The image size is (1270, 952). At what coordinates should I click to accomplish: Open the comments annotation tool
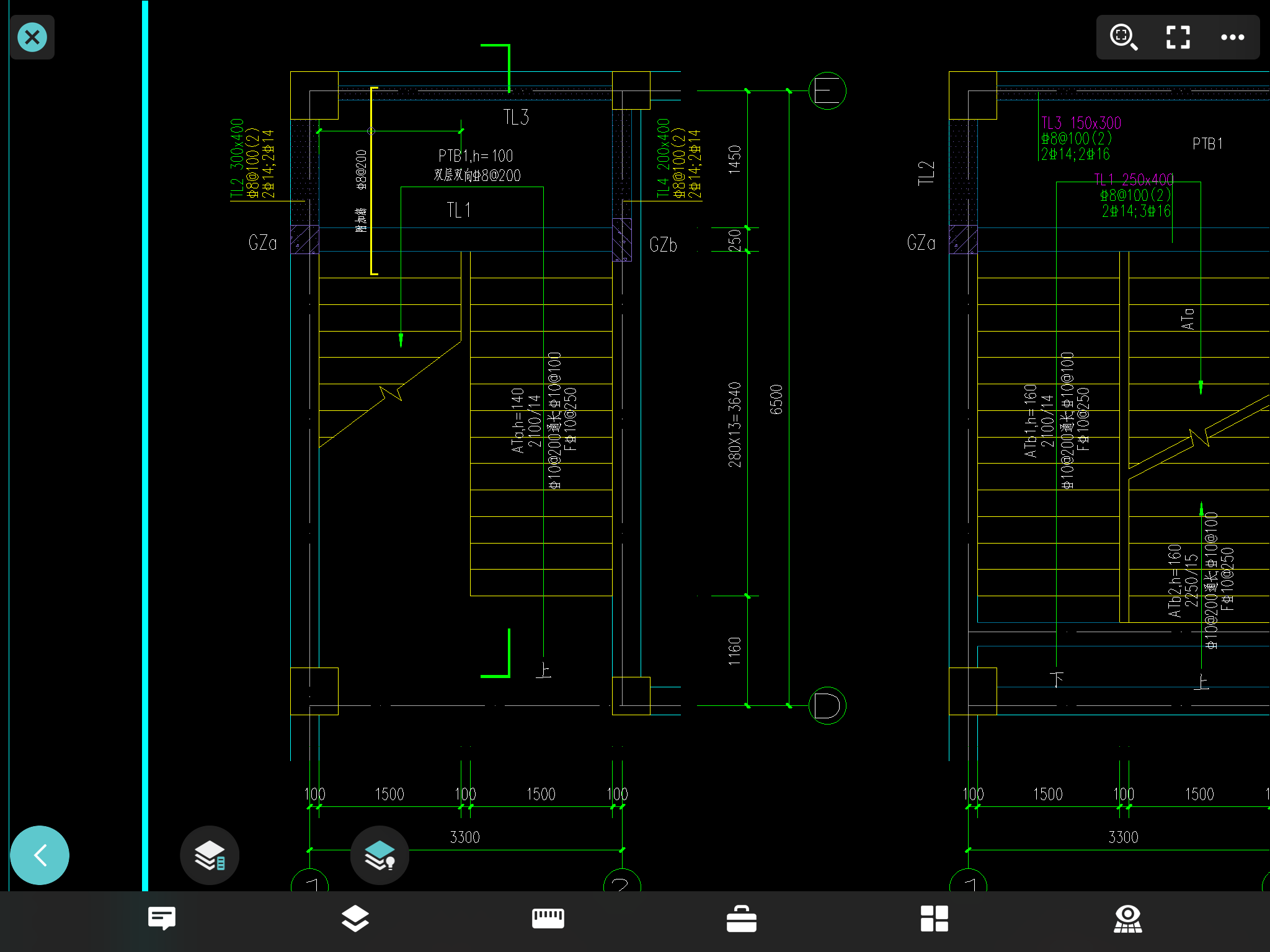(162, 918)
